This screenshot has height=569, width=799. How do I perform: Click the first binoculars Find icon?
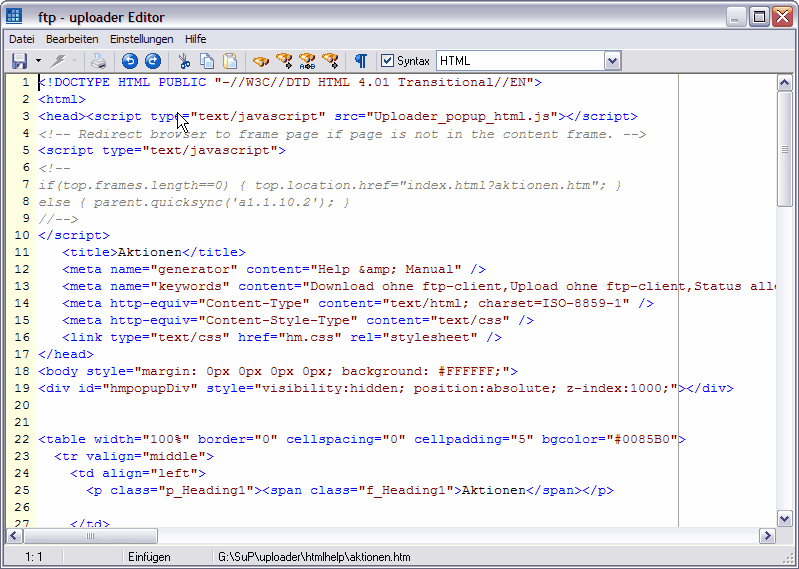(x=261, y=61)
